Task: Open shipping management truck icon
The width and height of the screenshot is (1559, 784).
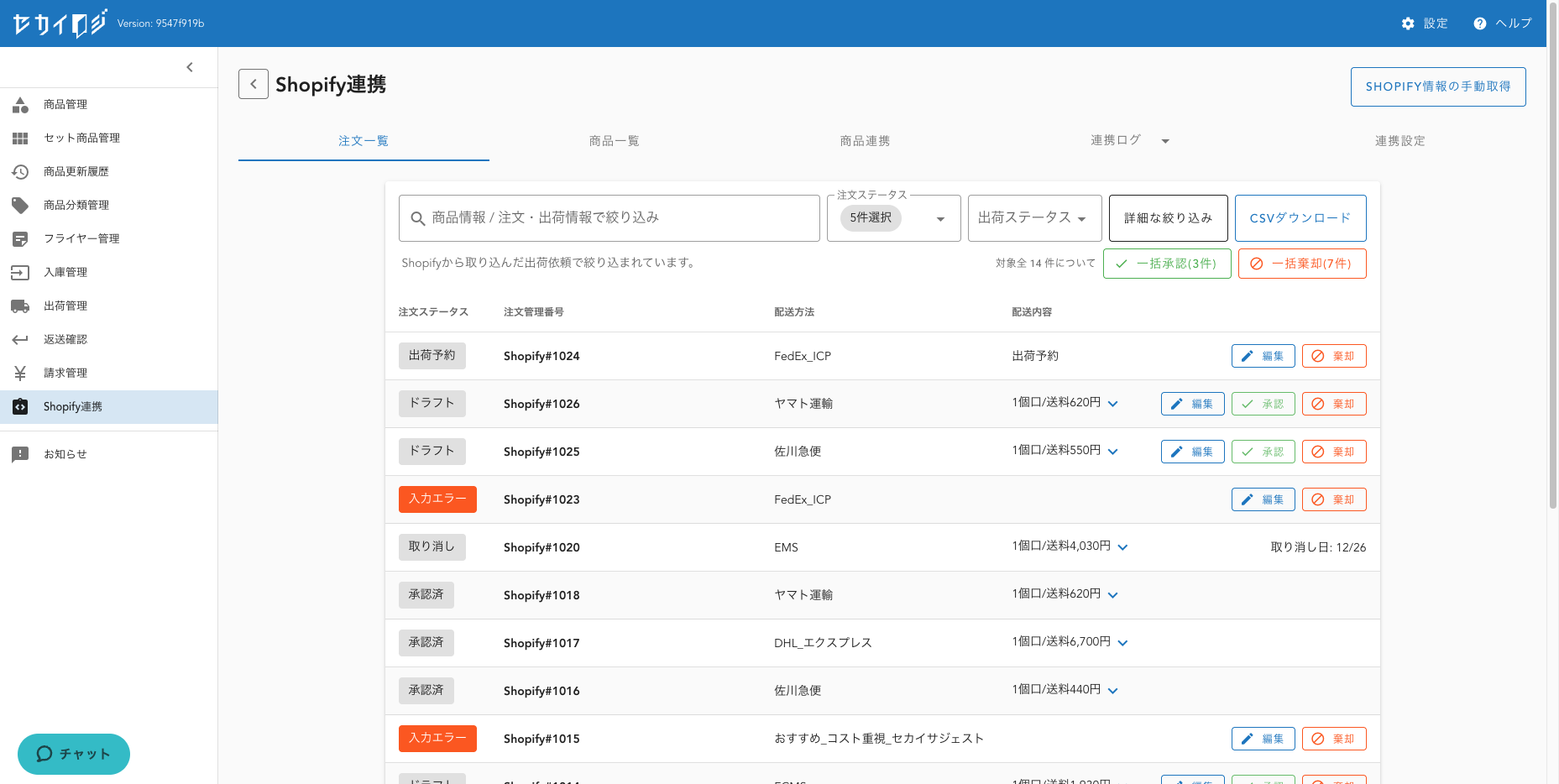Action: [x=20, y=306]
